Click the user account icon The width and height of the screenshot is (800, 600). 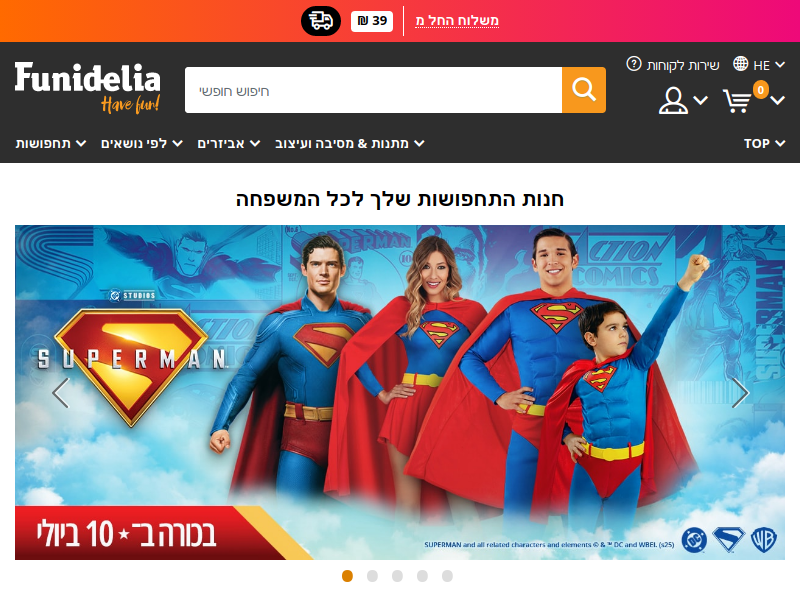click(x=673, y=101)
